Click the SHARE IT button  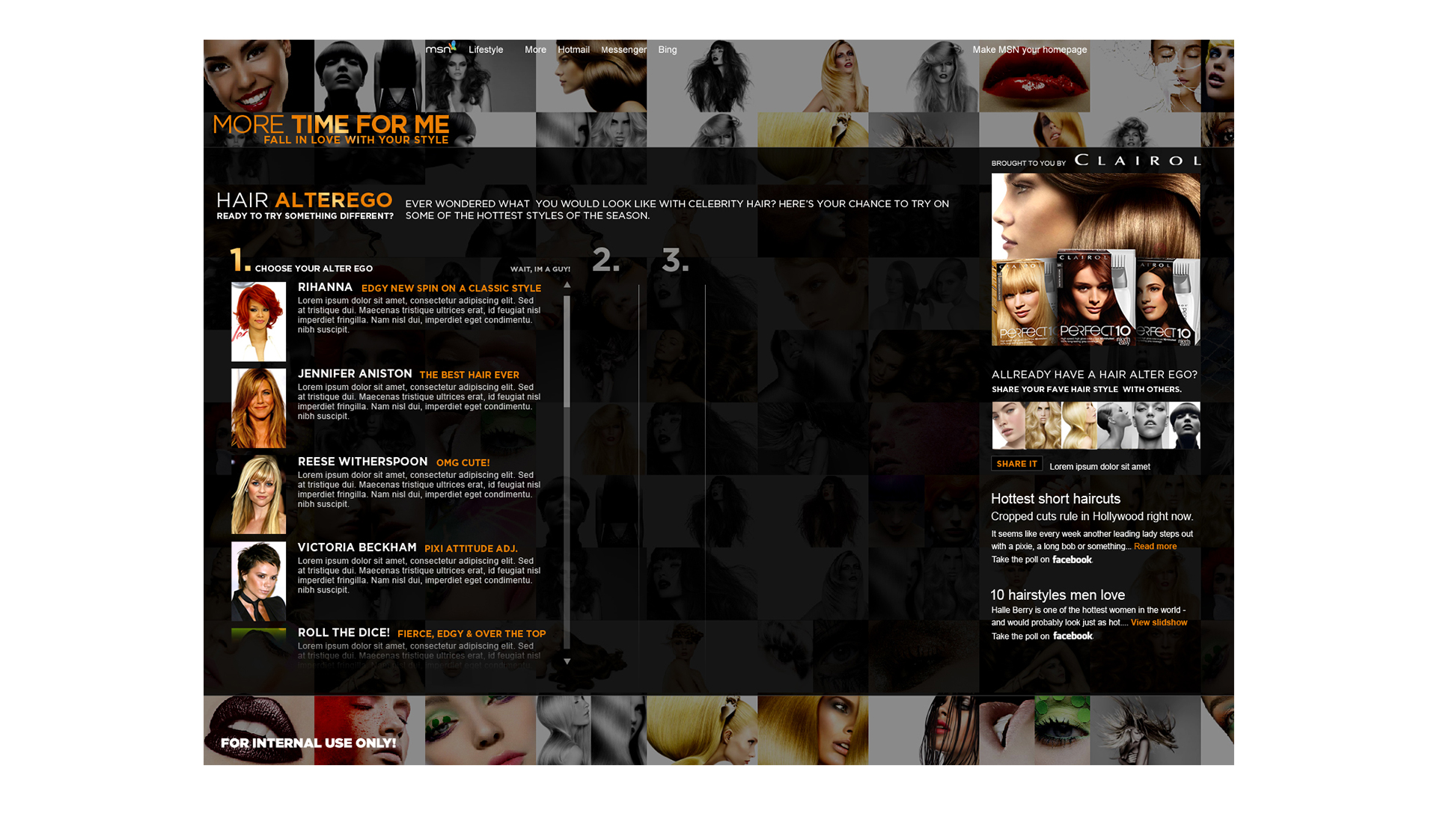pyautogui.click(x=1016, y=464)
